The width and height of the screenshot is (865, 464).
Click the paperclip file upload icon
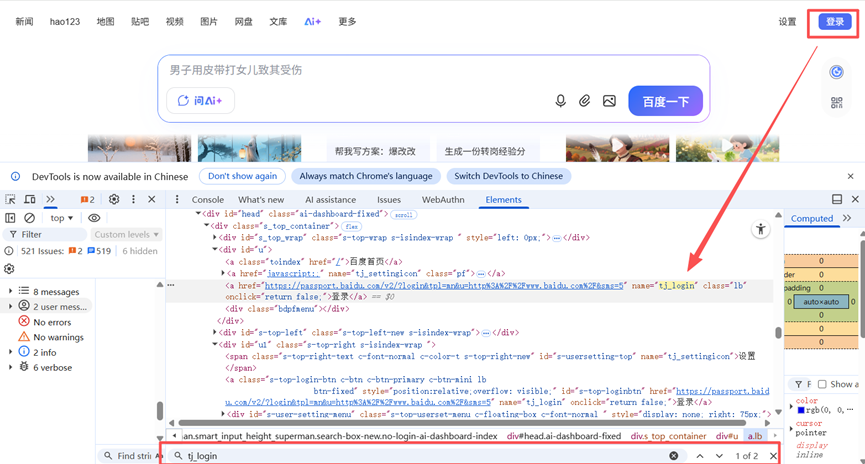click(584, 101)
